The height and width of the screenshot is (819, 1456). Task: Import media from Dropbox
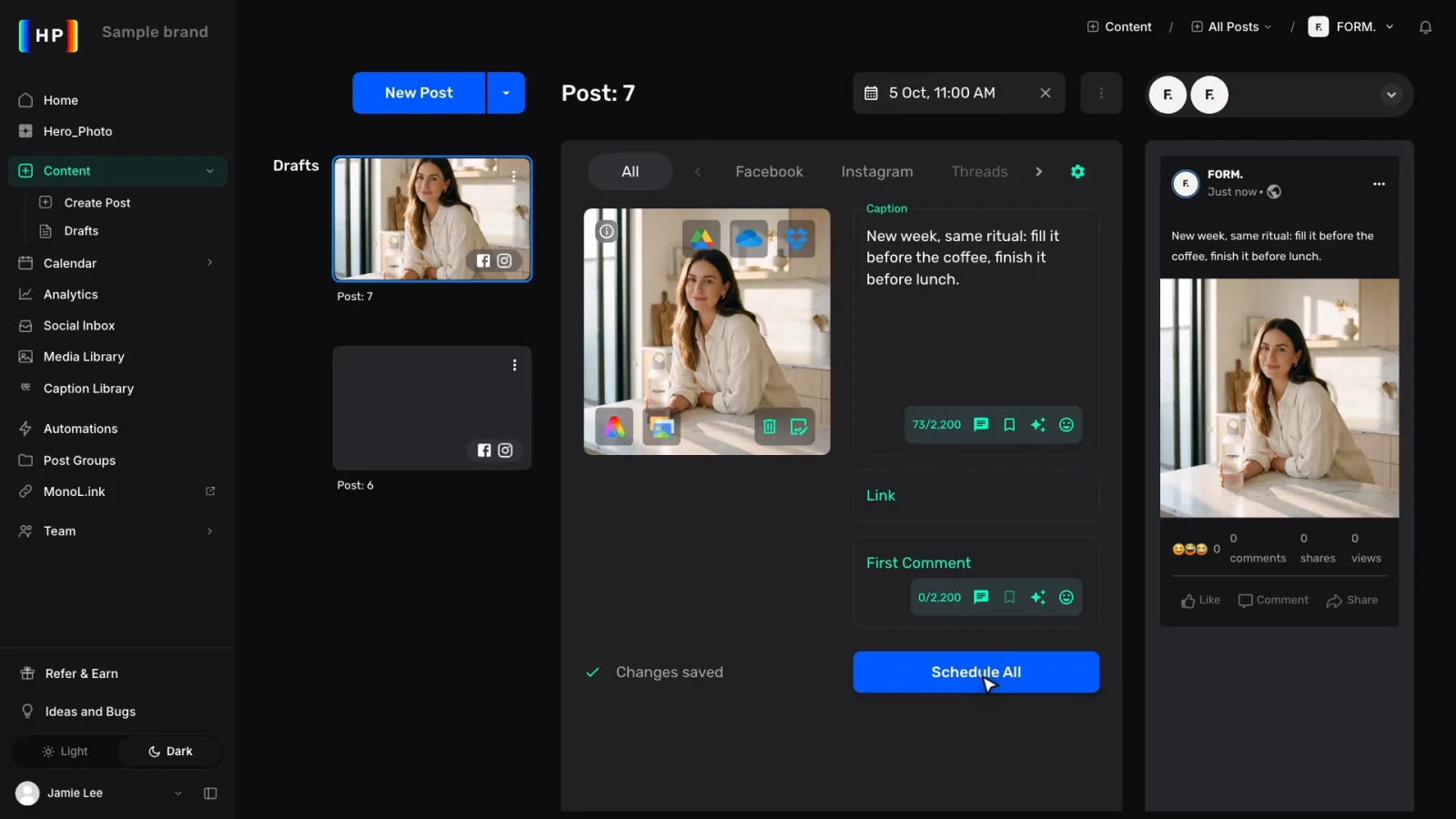click(x=796, y=238)
